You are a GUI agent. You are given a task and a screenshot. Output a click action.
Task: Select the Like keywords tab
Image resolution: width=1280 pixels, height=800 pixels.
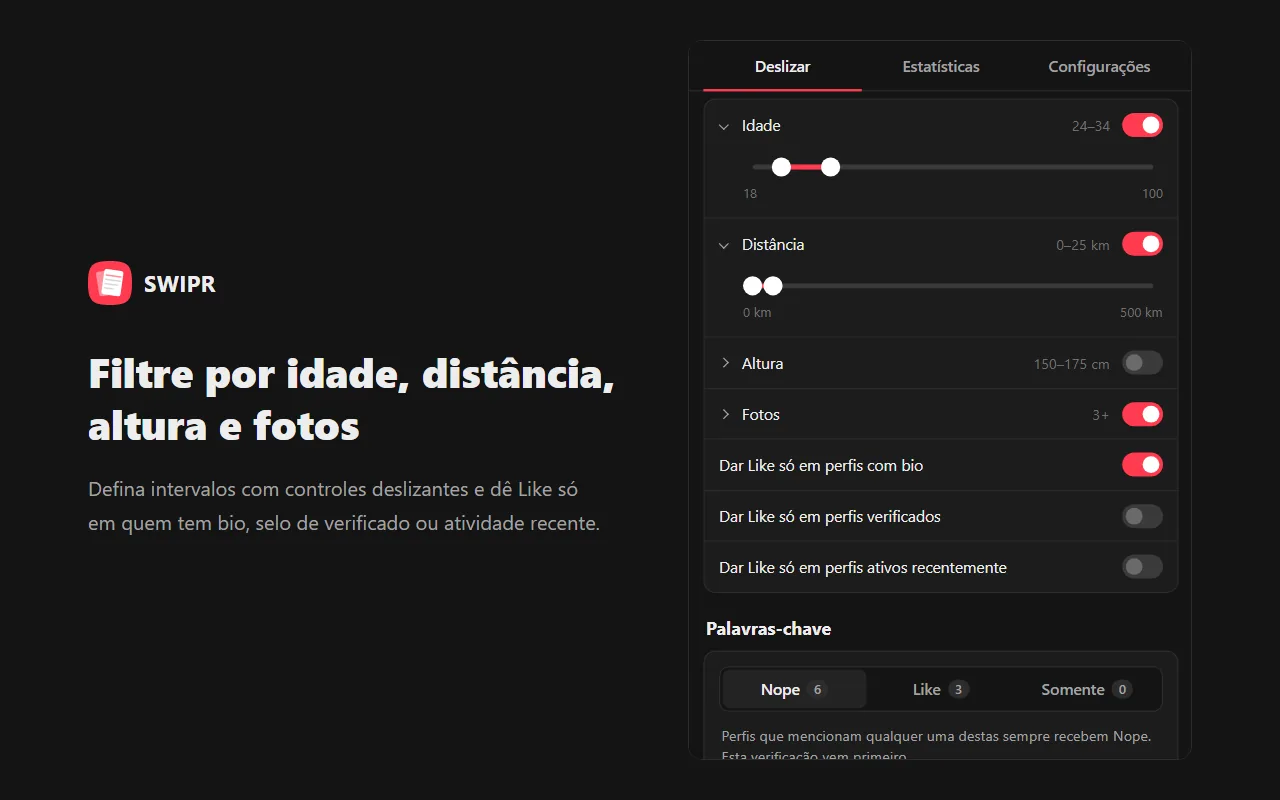941,689
